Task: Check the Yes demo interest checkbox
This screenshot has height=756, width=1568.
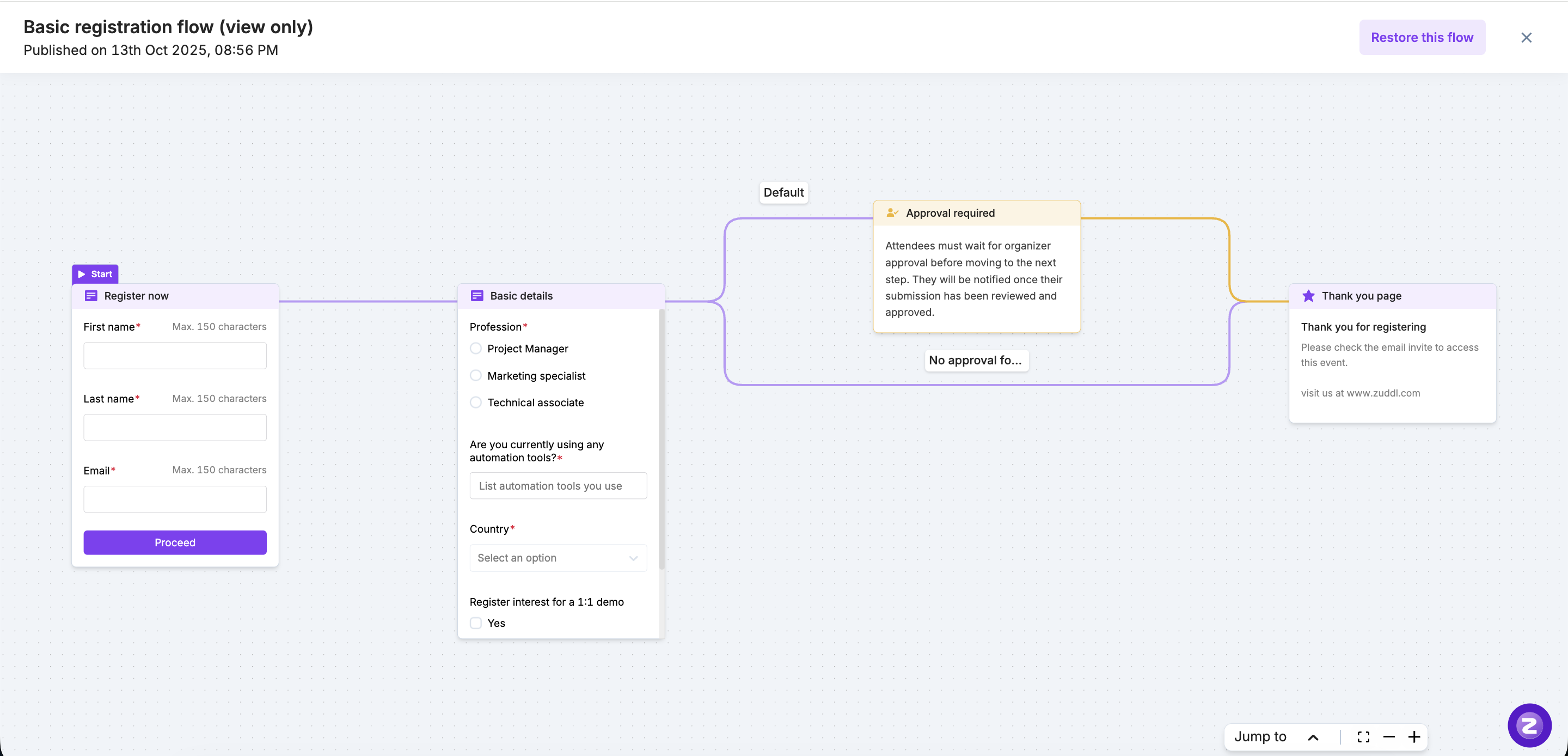Action: pos(476,623)
